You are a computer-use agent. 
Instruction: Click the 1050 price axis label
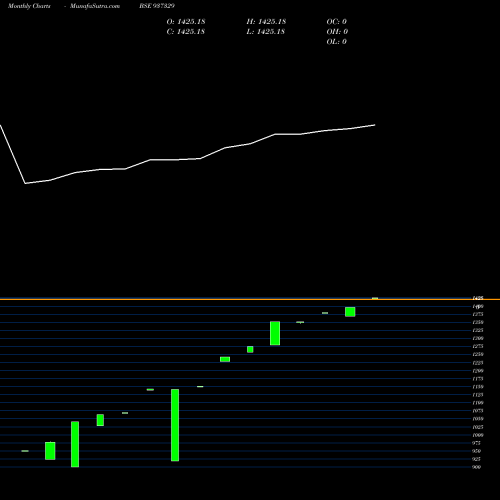point(478,419)
